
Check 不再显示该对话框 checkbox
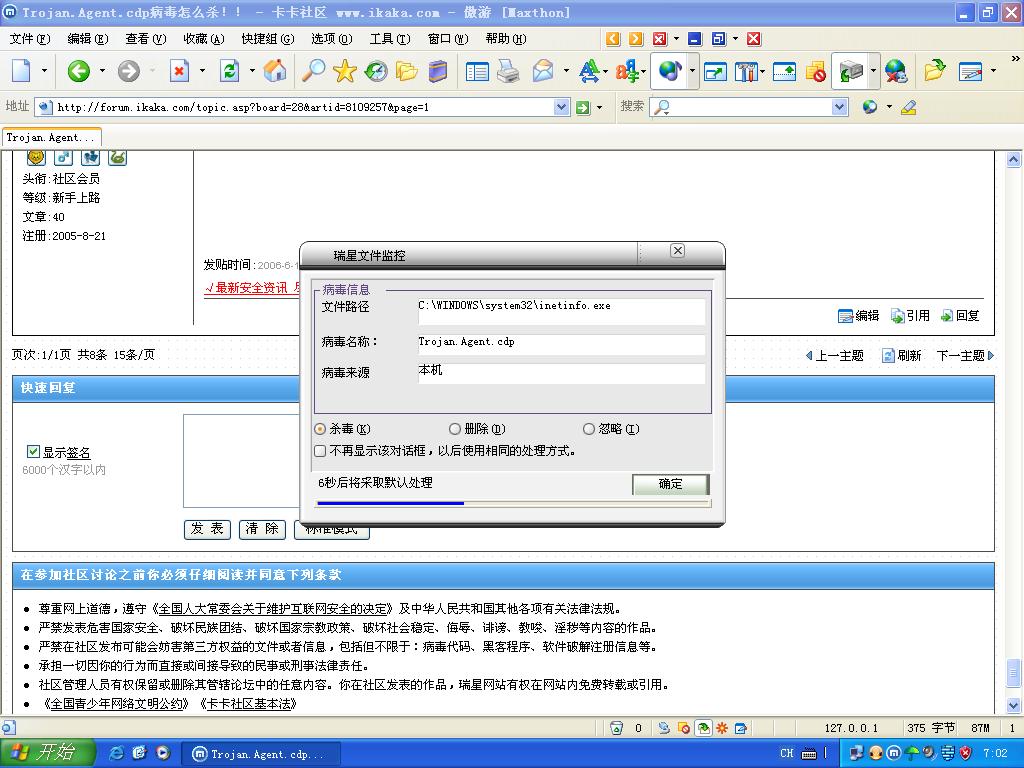click(320, 451)
